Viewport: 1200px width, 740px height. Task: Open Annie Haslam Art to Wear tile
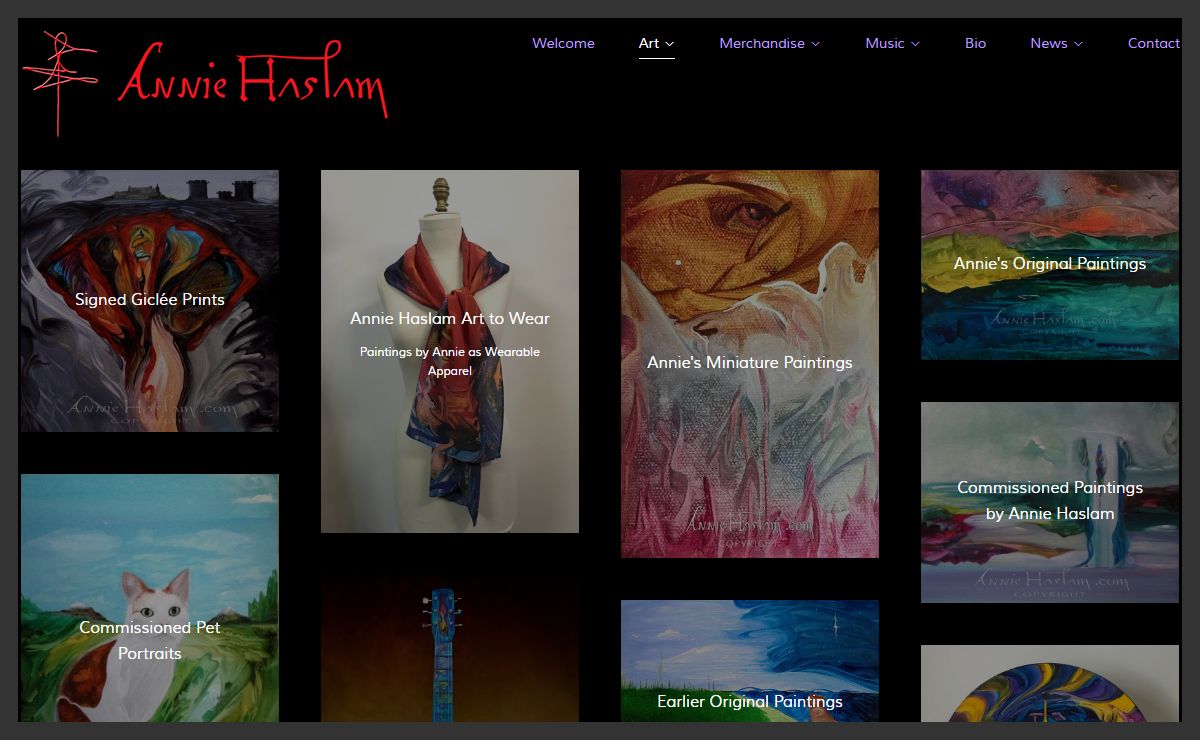pos(450,351)
